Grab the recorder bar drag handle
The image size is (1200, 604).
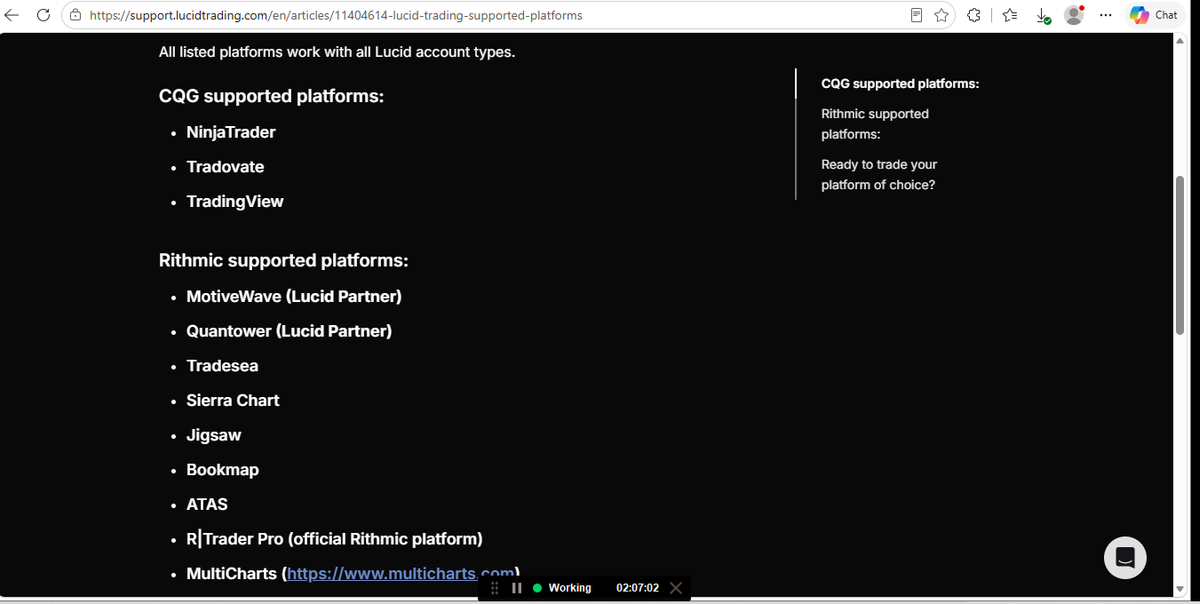pyautogui.click(x=495, y=588)
